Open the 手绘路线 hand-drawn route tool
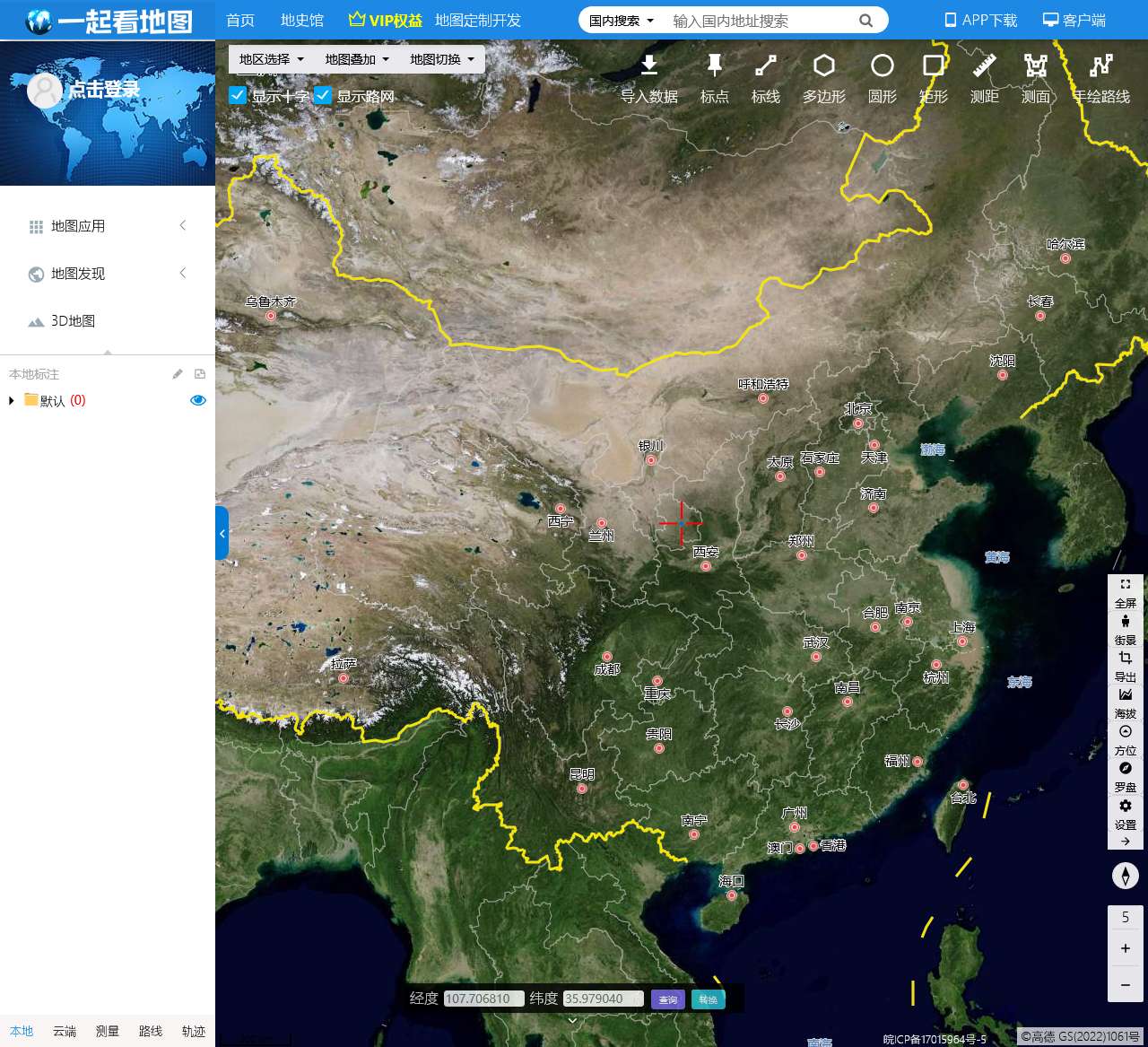This screenshot has height=1047, width=1148. click(x=1100, y=66)
